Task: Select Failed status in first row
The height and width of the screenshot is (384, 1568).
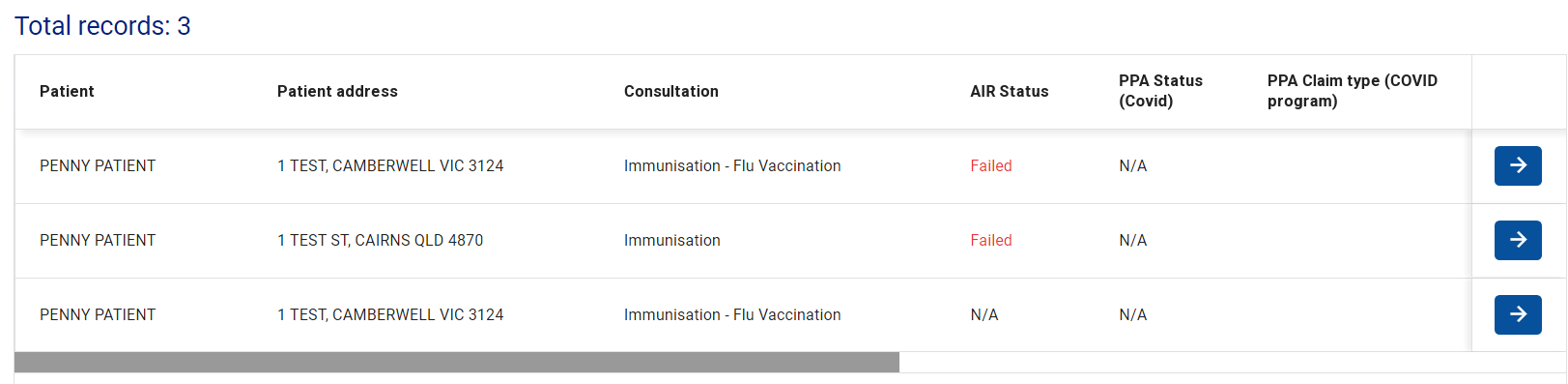Action: coord(991,165)
